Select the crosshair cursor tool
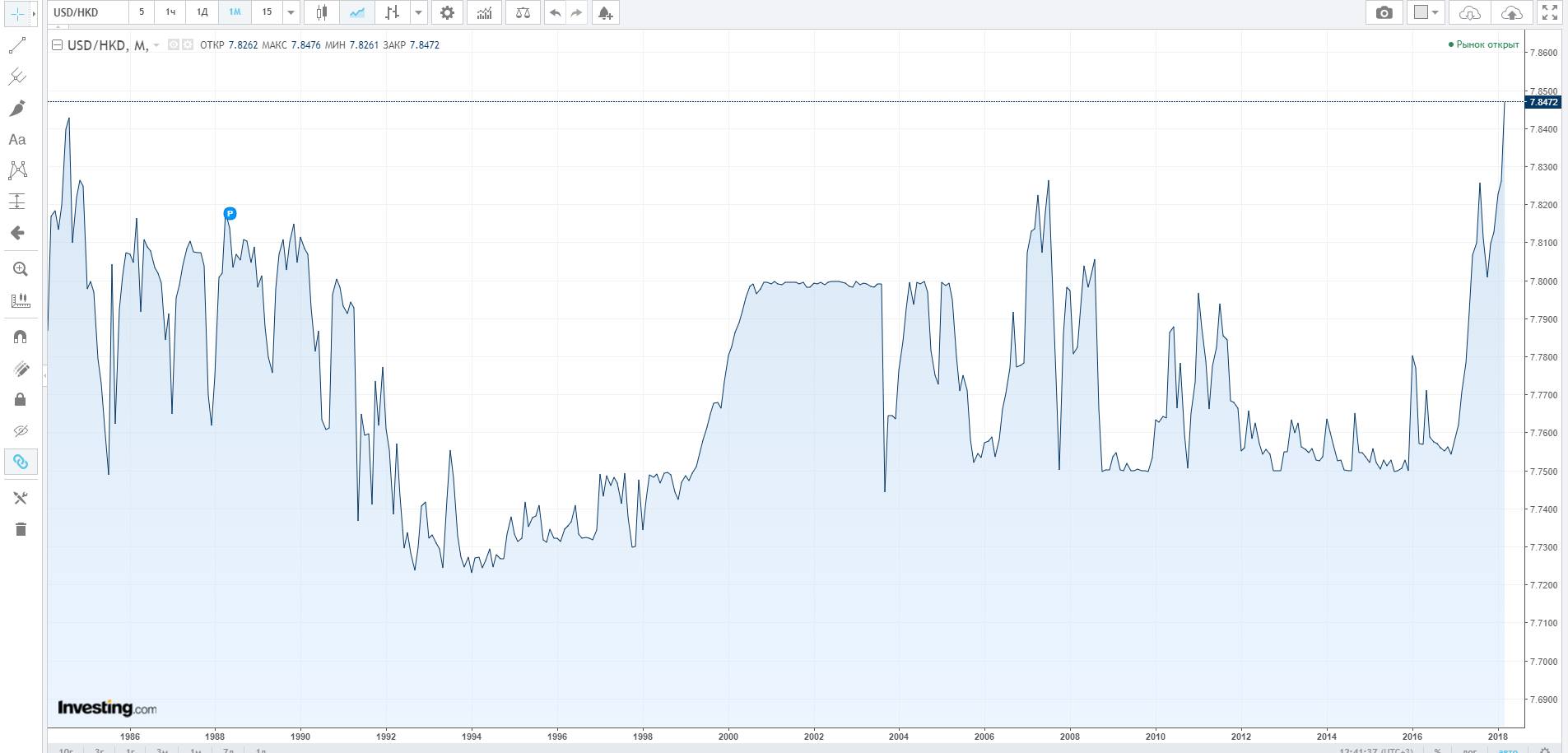The image size is (1568, 753). click(x=16, y=14)
